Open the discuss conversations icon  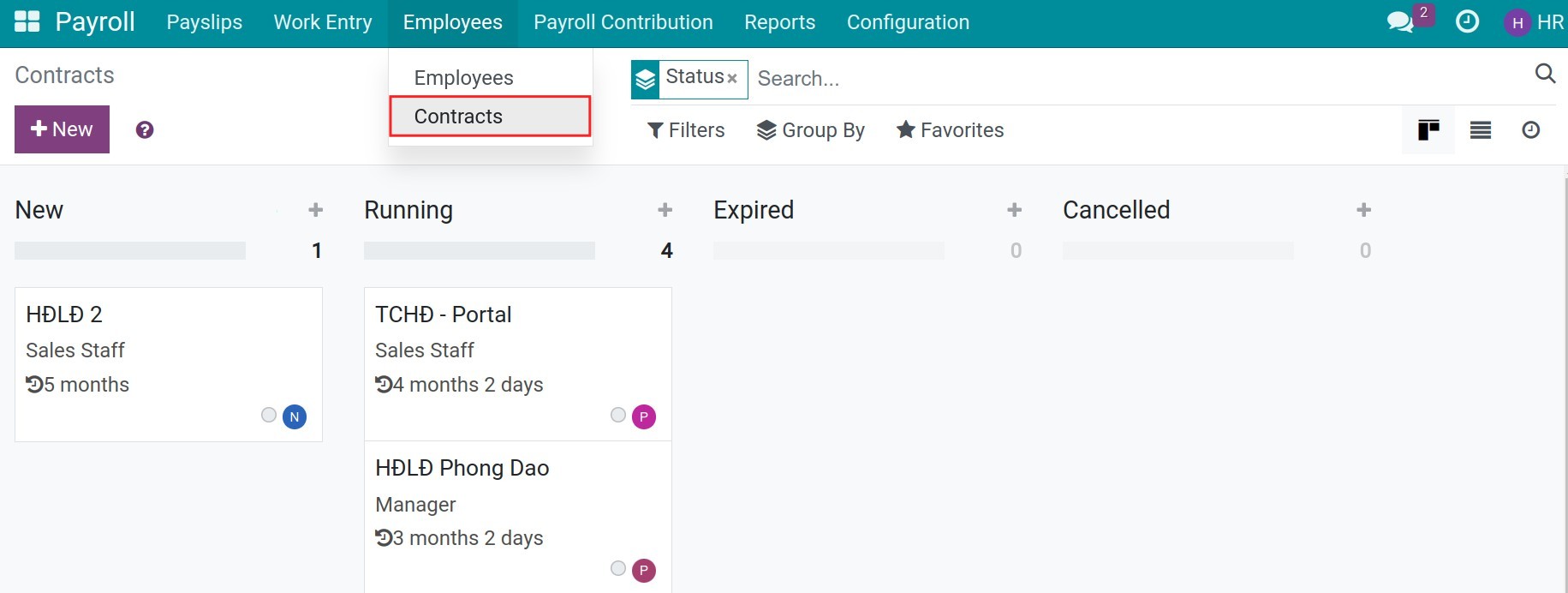[x=1400, y=22]
